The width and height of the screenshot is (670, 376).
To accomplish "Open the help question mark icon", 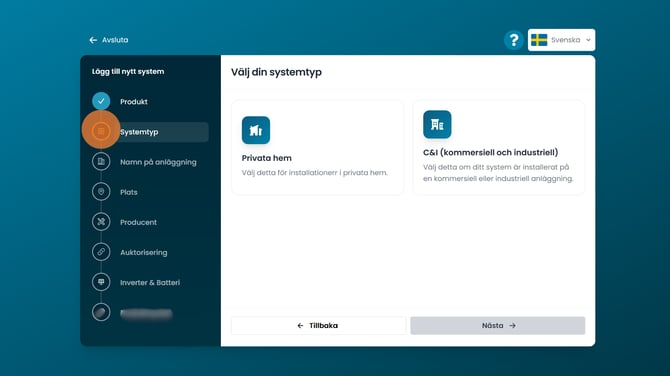I will (x=514, y=40).
